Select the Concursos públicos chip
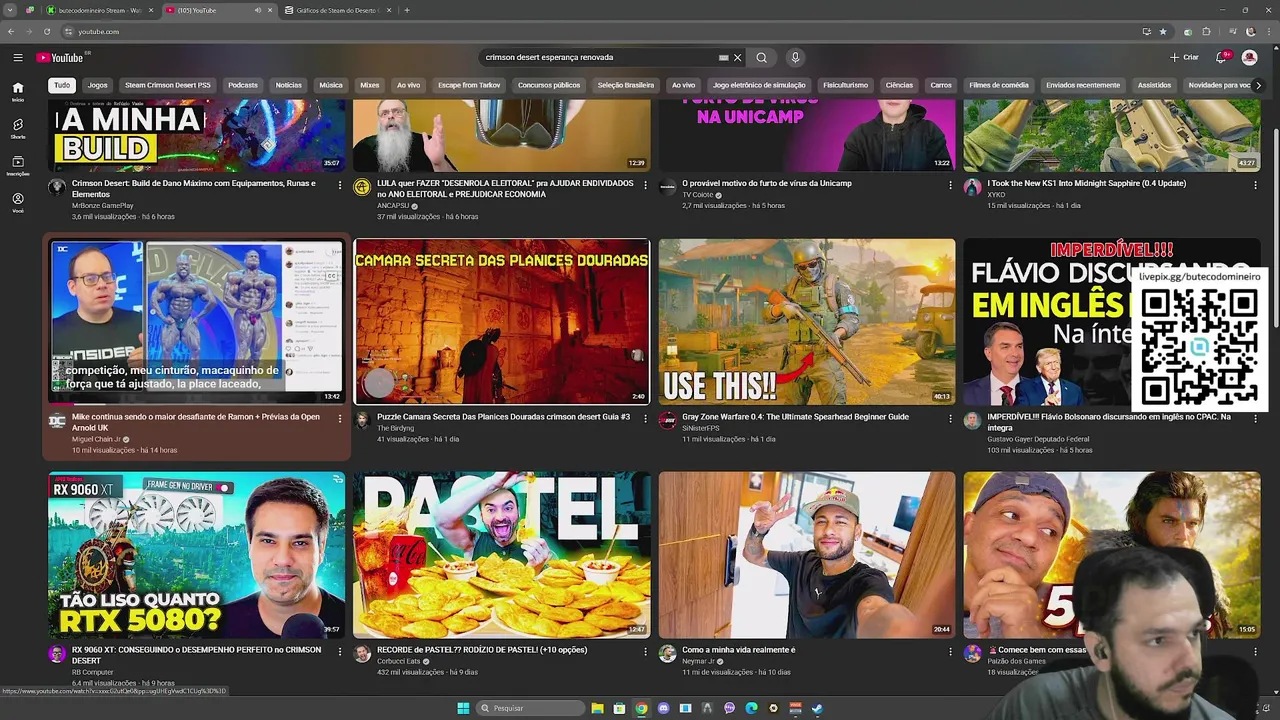 point(549,85)
